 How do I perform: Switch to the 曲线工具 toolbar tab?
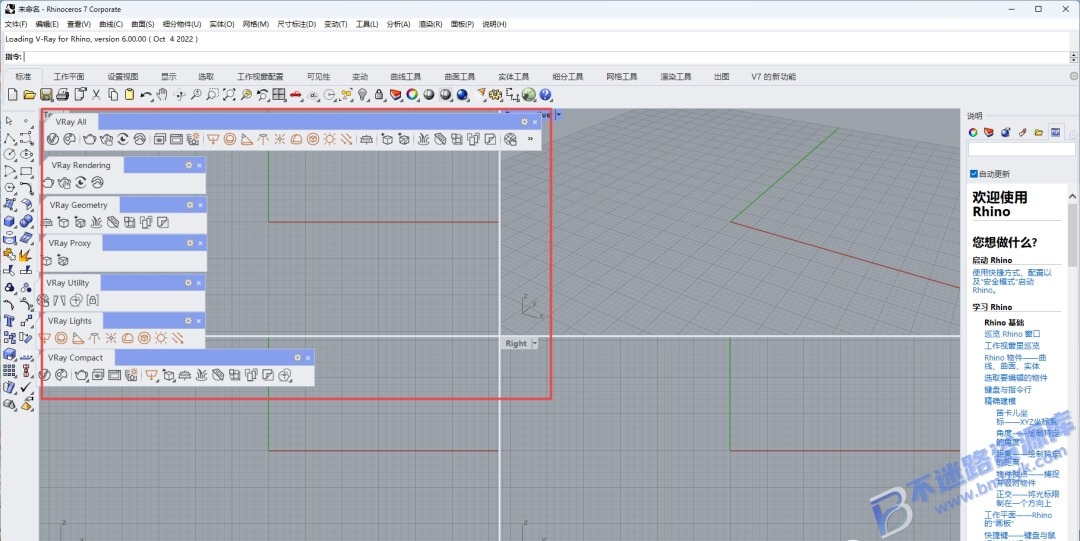pos(405,76)
